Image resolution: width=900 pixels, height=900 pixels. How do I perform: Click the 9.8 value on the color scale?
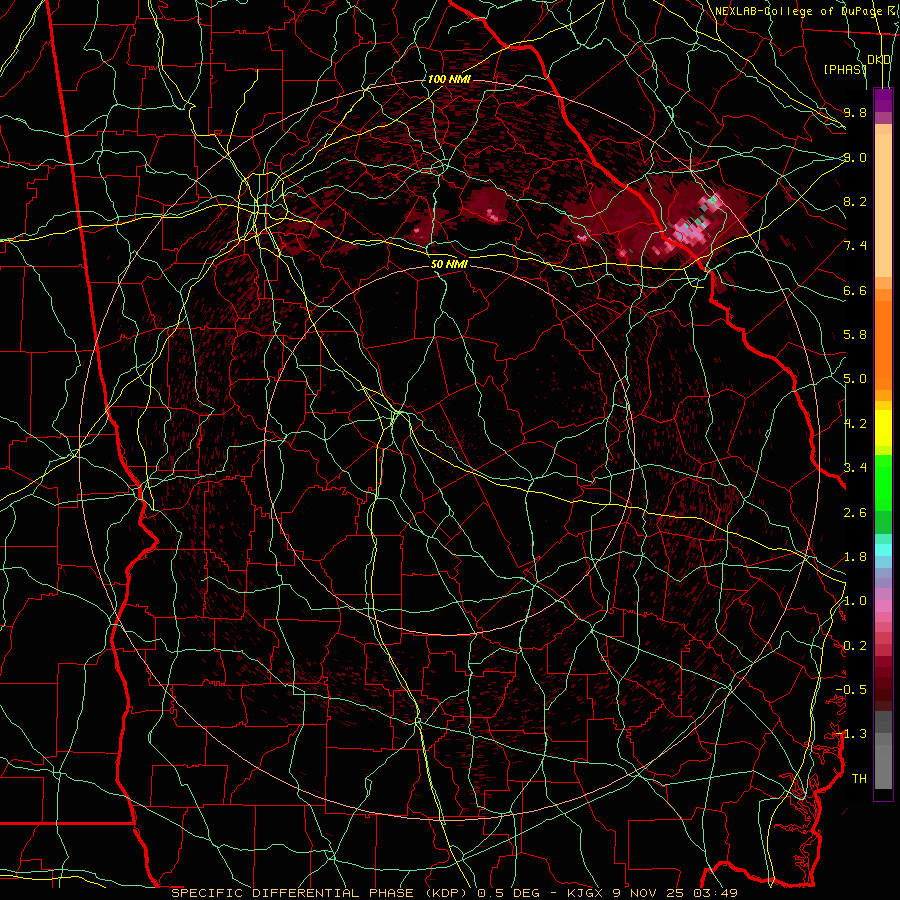[x=855, y=112]
